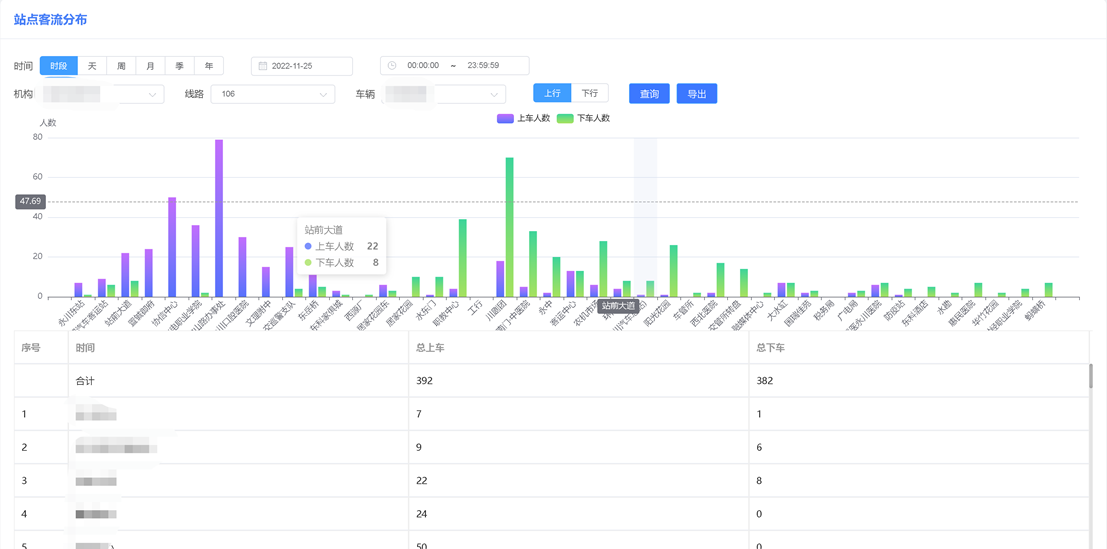The image size is (1107, 549).
Task: Switch to 年 (year) granularity
Action: click(x=208, y=66)
